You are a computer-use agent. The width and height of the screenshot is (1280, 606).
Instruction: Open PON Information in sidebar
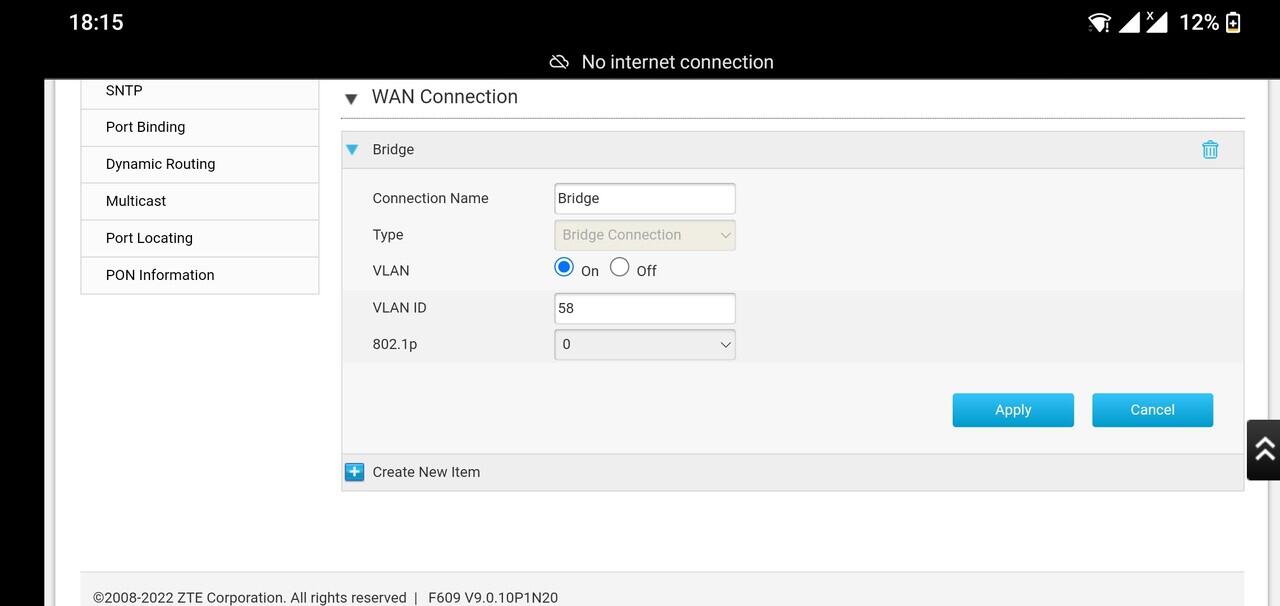[160, 275]
